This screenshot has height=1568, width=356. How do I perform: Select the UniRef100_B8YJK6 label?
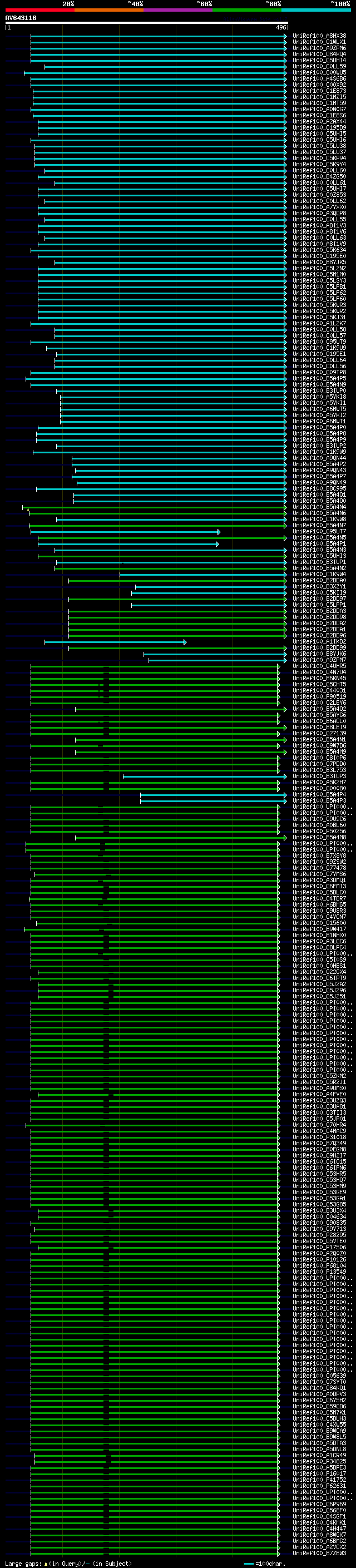point(319,654)
